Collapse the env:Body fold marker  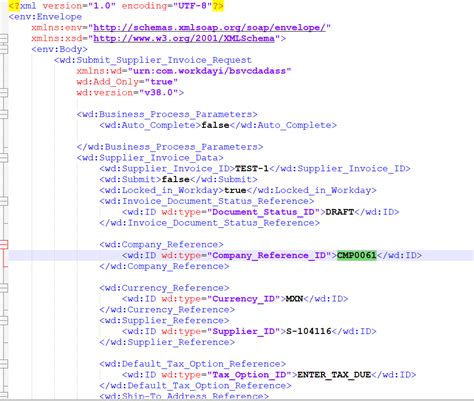(x=3, y=49)
